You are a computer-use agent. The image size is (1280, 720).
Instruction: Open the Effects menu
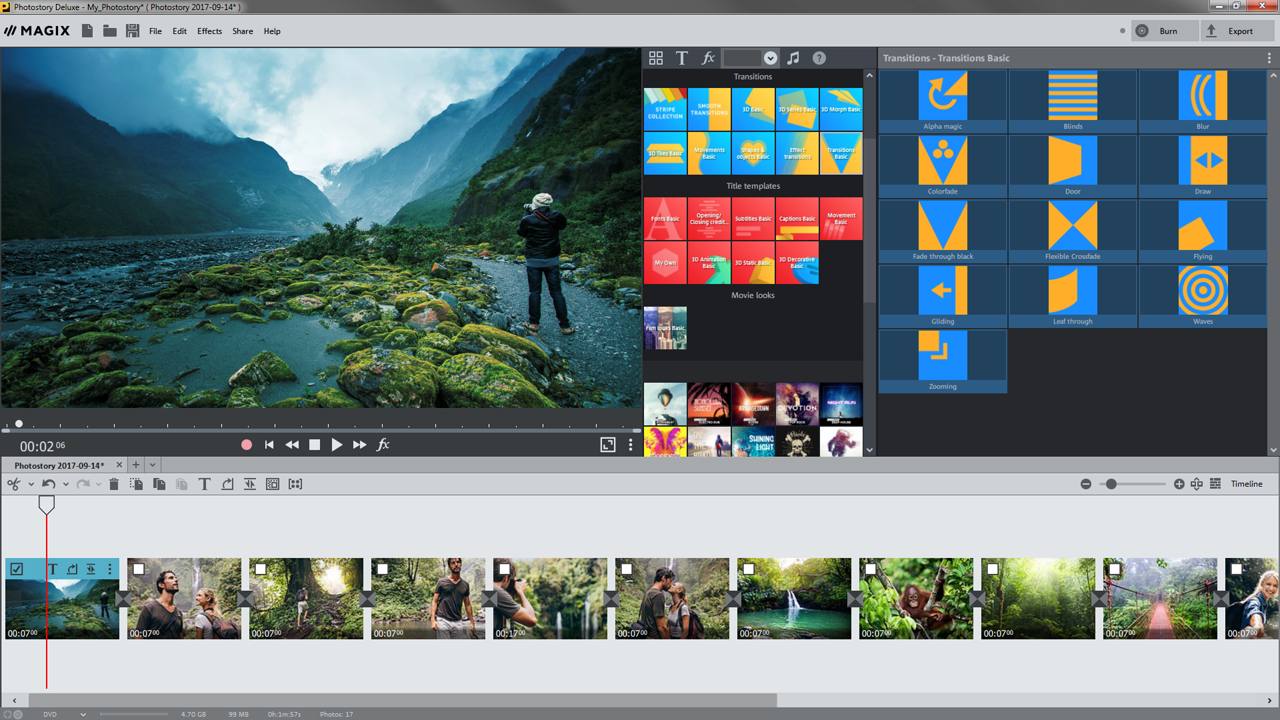pyautogui.click(x=209, y=31)
